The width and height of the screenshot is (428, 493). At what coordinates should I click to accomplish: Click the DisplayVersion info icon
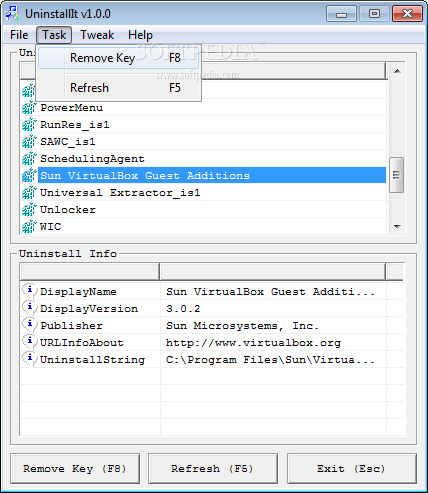click(x=29, y=308)
